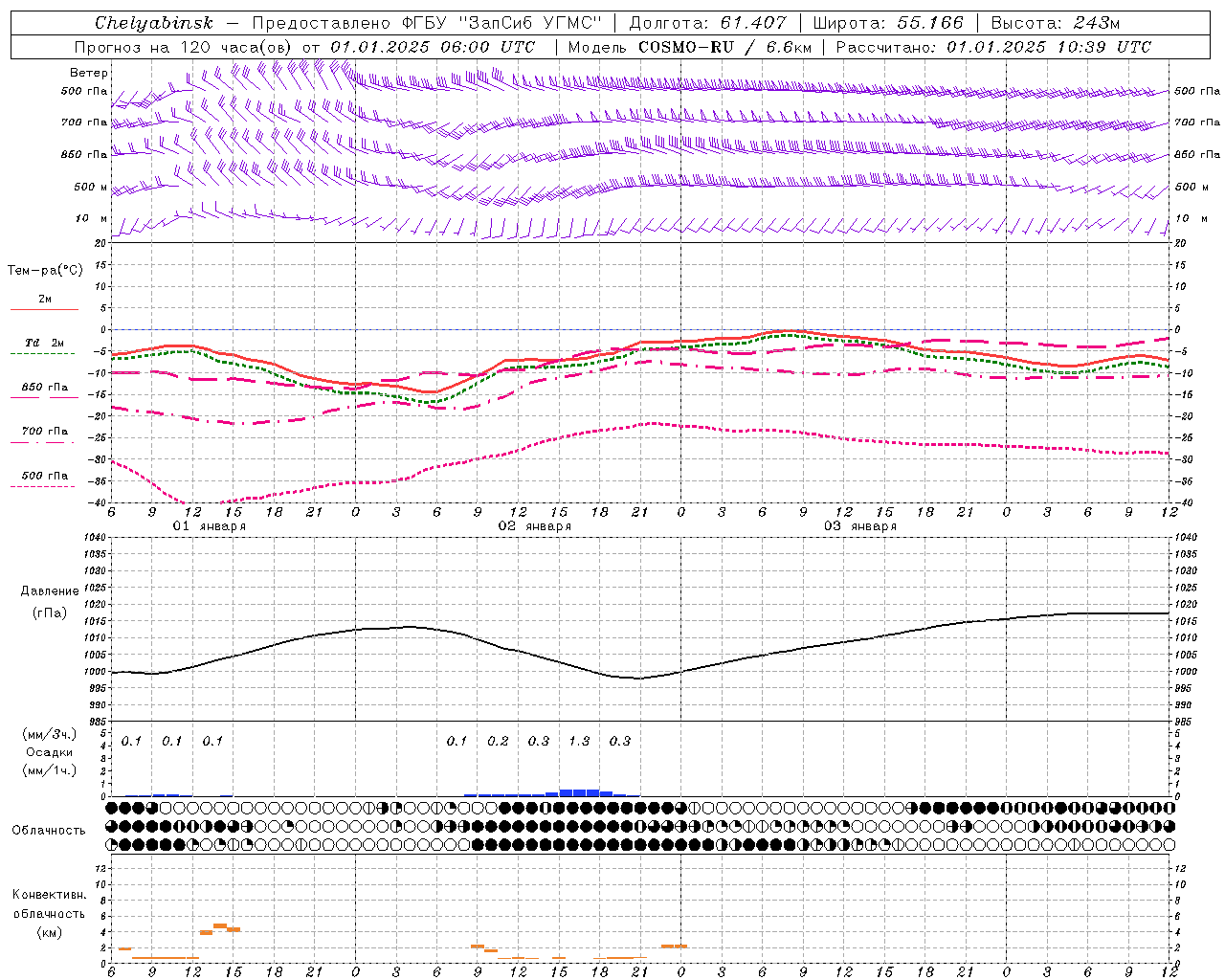Click the "700 гПа" temperature legend entry
The image size is (1225, 980).
point(44,431)
